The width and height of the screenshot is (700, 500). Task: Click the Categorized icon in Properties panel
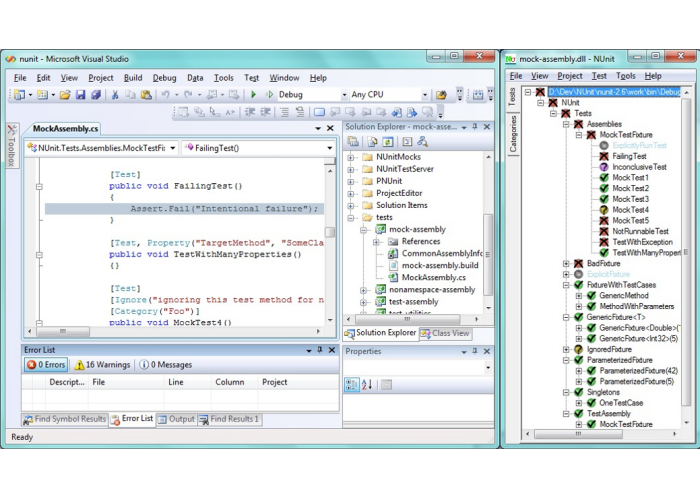pyautogui.click(x=352, y=385)
